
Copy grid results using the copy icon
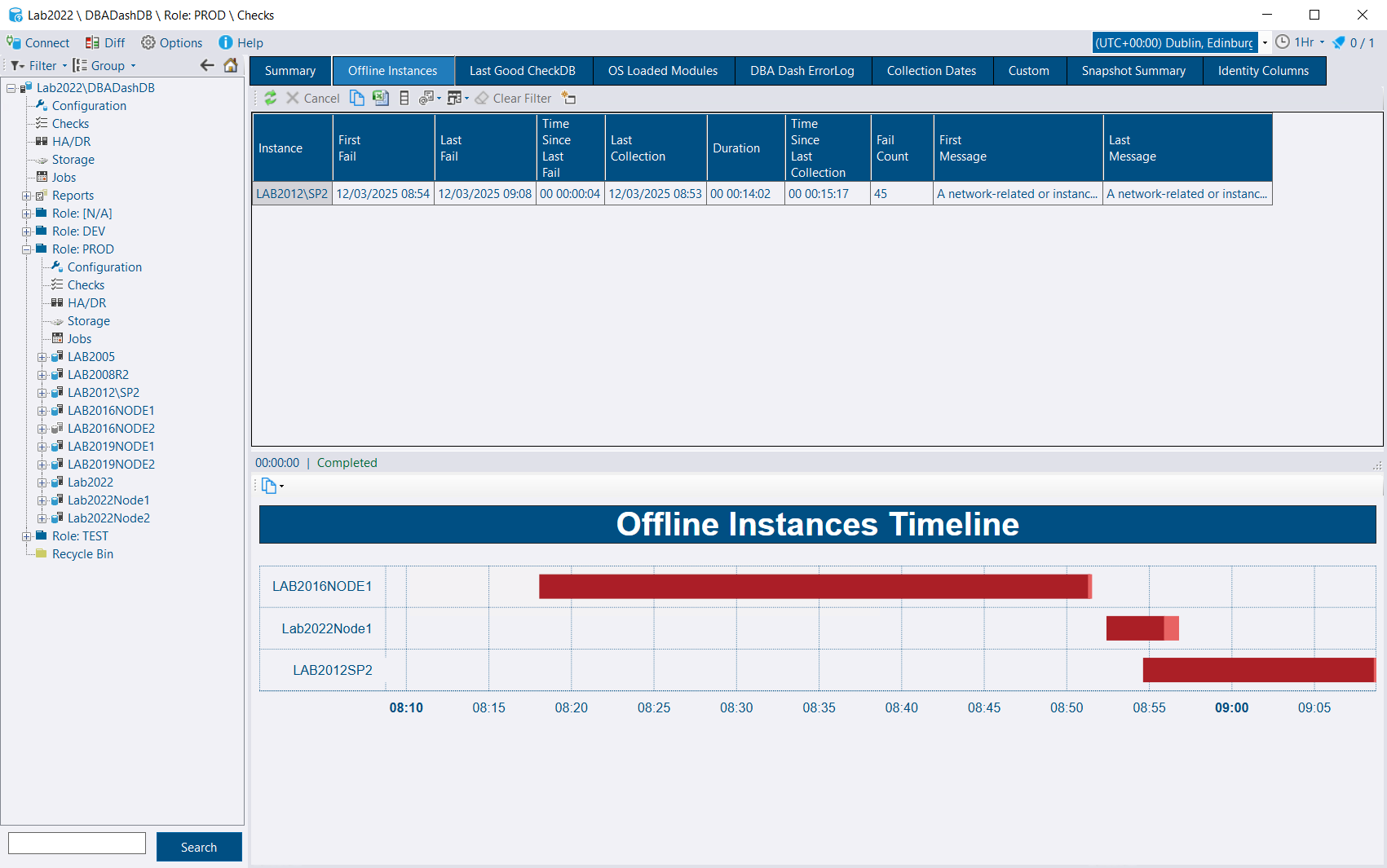356,98
